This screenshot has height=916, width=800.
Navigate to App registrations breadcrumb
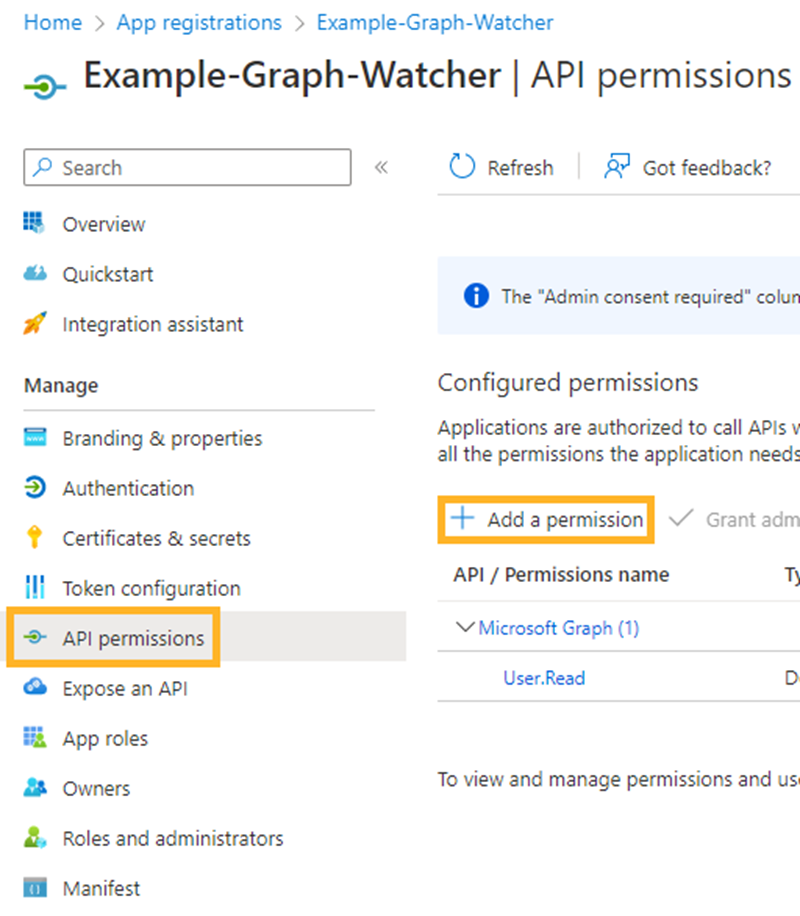pyautogui.click(x=199, y=22)
